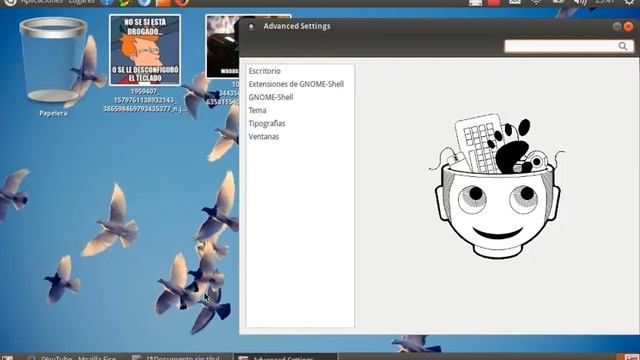The width and height of the screenshot is (640, 360).
Task: Click the magnifier icon in search box
Action: click(x=623, y=46)
